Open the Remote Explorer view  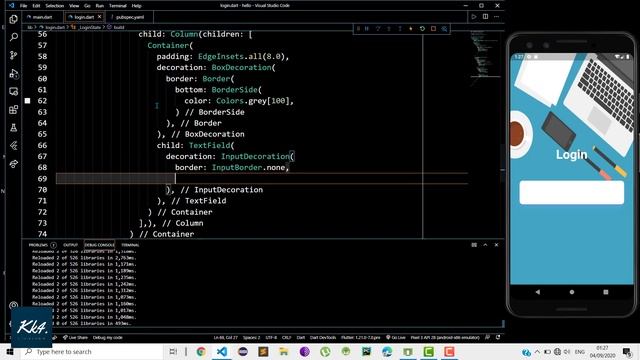(x=13, y=91)
